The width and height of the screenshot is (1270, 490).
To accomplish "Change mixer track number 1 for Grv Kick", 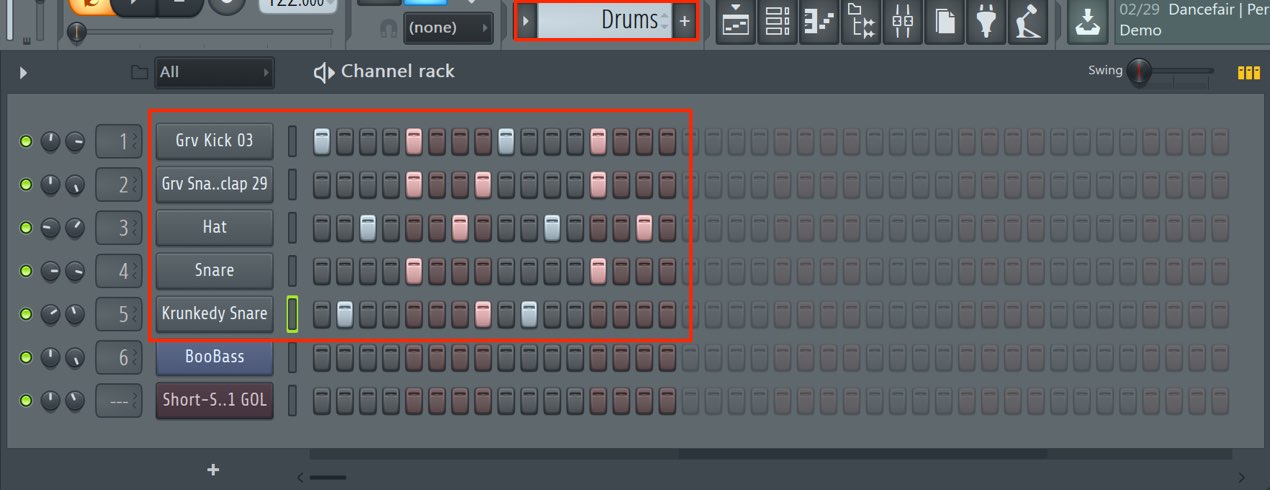I will pos(119,141).
